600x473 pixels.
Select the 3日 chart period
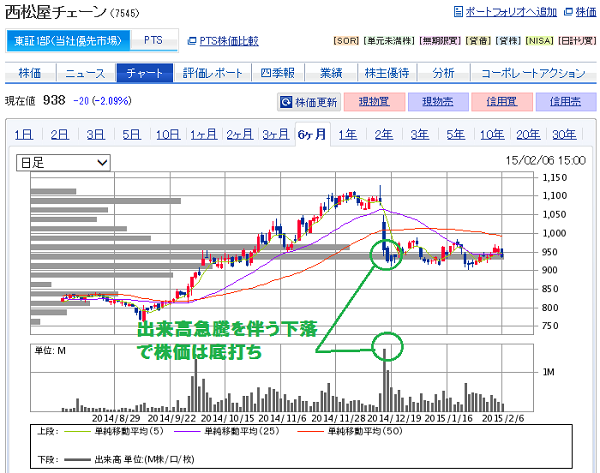96,135
